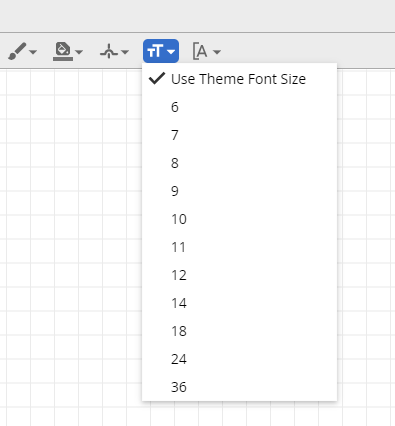Image resolution: width=395 pixels, height=426 pixels.
Task: Select the line color brush icon
Action: (x=17, y=52)
